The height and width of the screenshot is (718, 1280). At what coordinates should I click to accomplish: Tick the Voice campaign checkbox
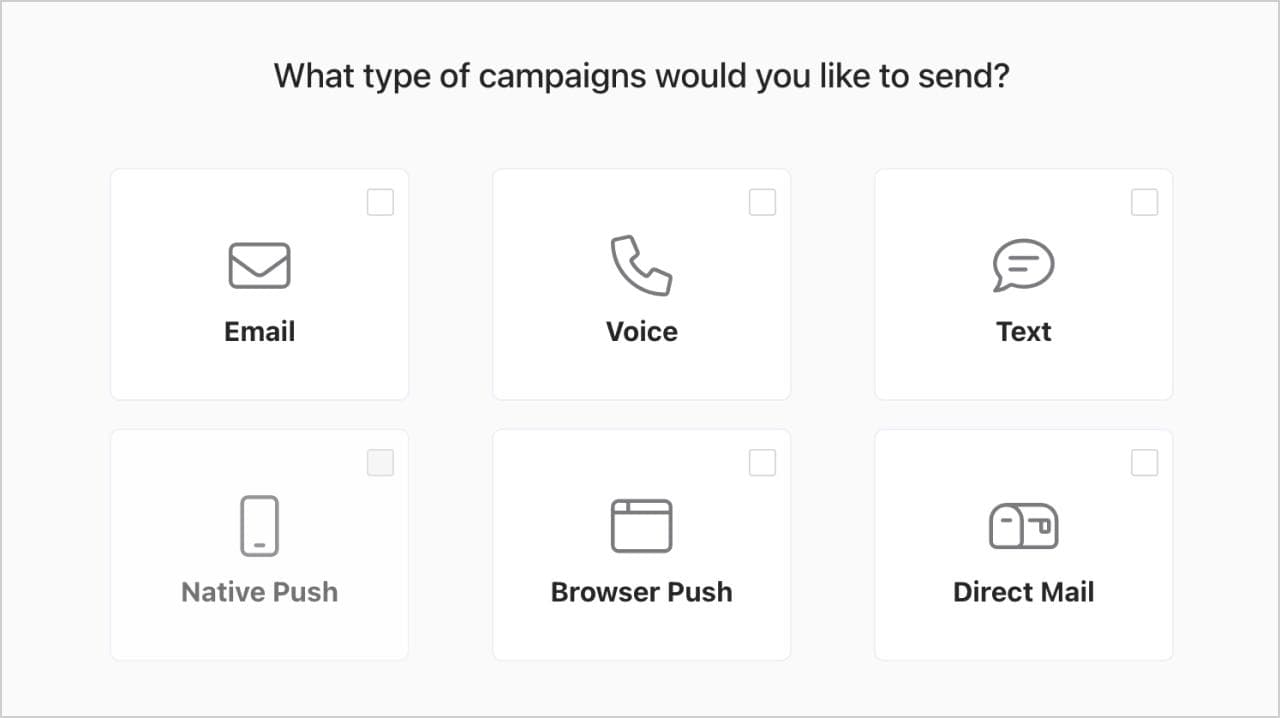pyautogui.click(x=762, y=203)
